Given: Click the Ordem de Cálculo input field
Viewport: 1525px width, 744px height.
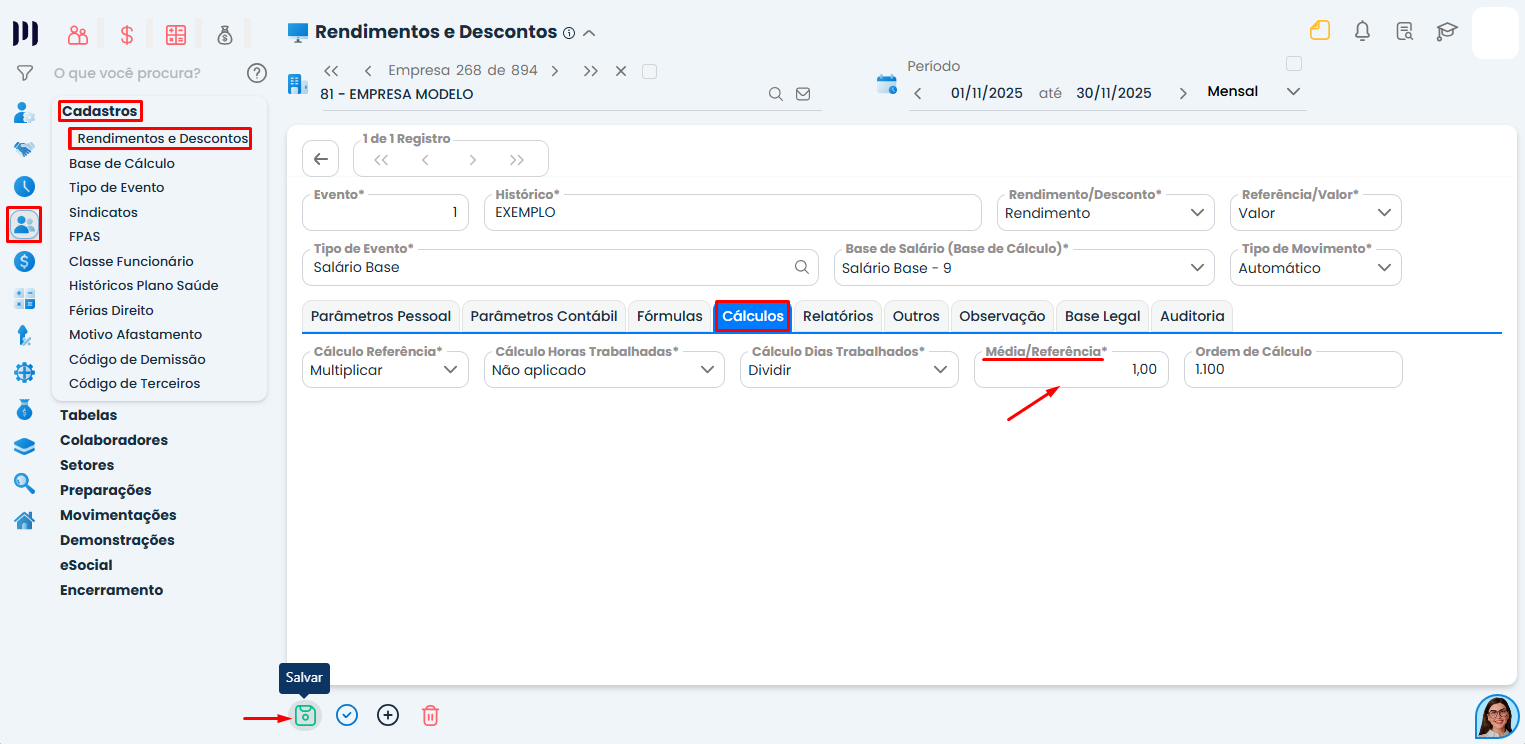Looking at the screenshot, I should coord(1292,370).
